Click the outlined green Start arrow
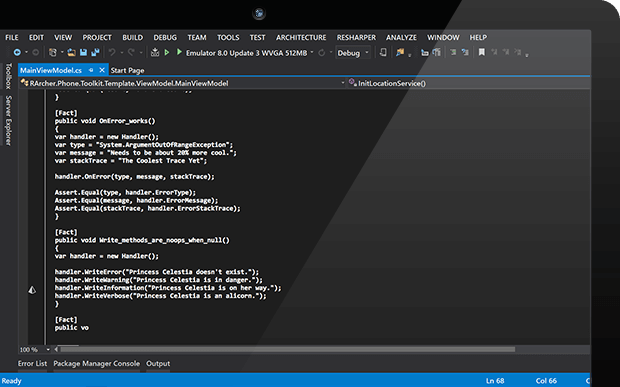 (167, 52)
